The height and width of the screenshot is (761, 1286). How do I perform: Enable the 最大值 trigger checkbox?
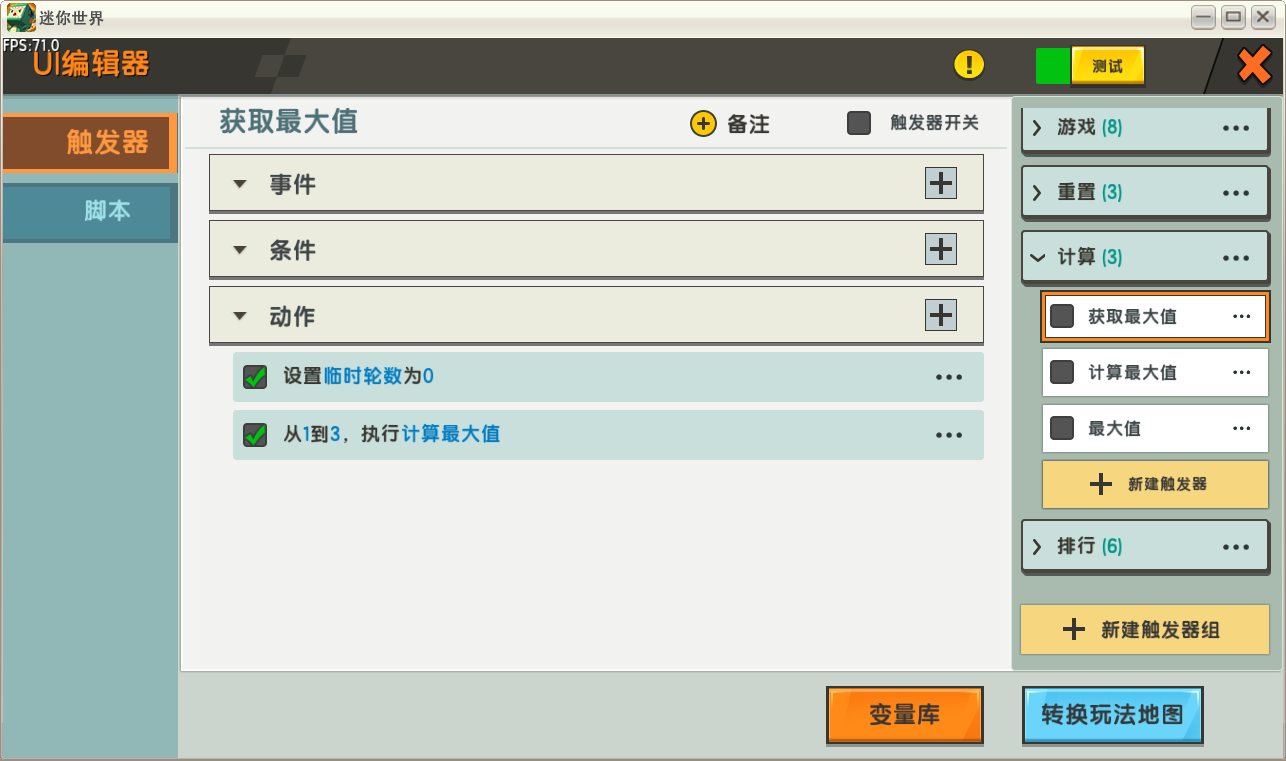[x=1062, y=428]
